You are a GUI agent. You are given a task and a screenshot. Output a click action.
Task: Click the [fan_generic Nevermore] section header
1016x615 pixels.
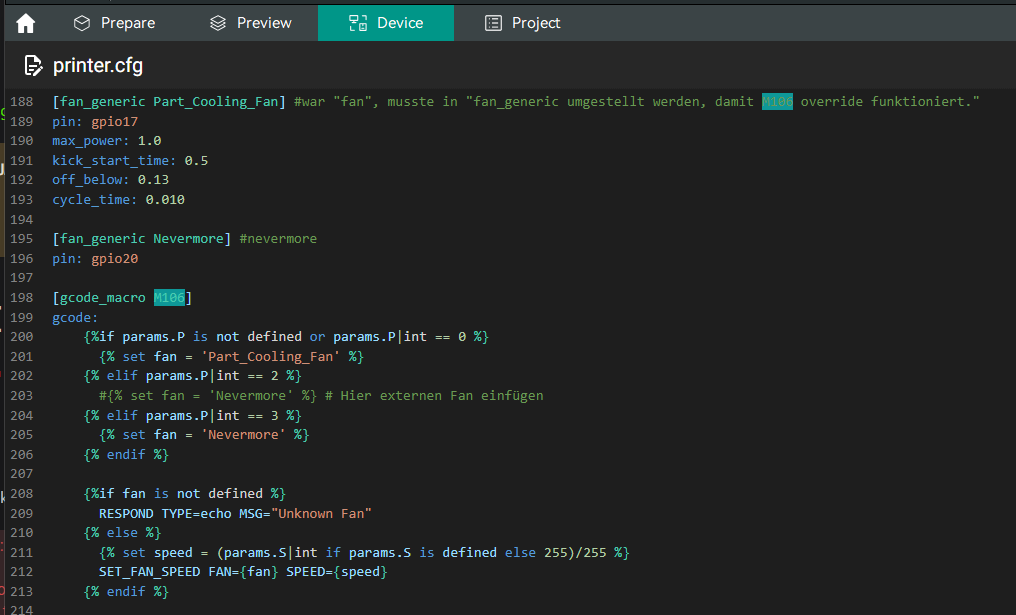pyautogui.click(x=142, y=239)
